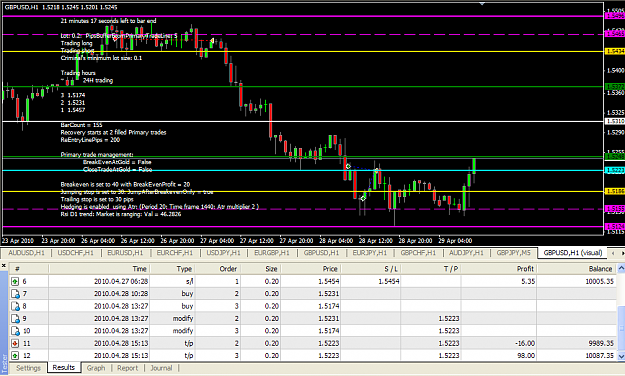Click the modify order icon in row 9

click(15, 319)
